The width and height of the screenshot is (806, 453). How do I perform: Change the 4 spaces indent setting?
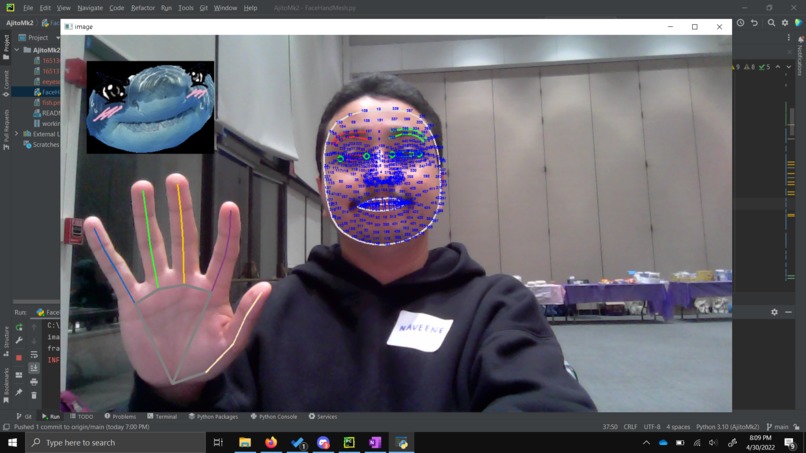coord(678,427)
